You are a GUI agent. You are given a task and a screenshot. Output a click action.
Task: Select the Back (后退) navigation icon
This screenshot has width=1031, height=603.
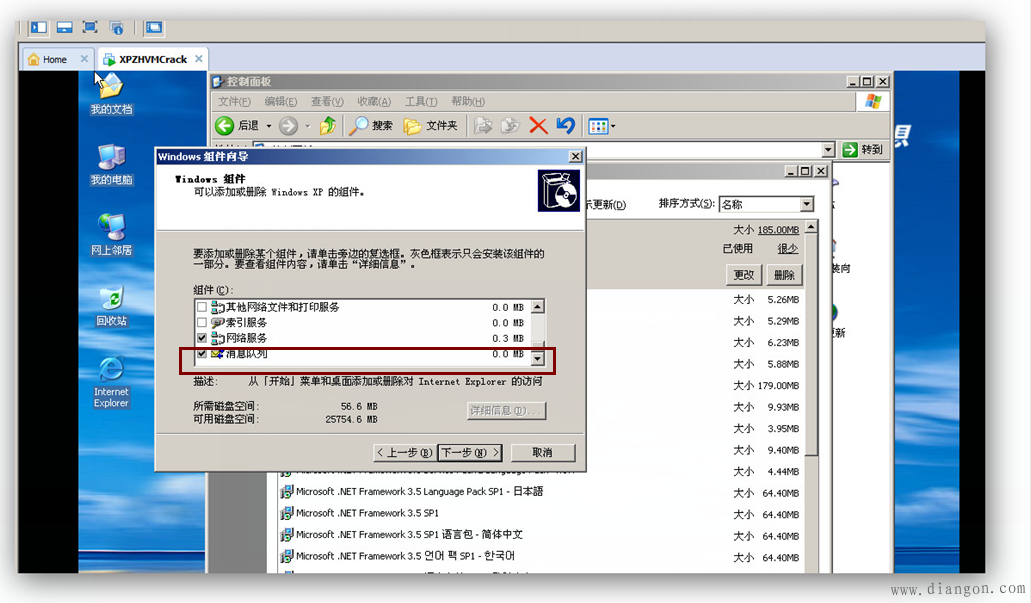[224, 126]
